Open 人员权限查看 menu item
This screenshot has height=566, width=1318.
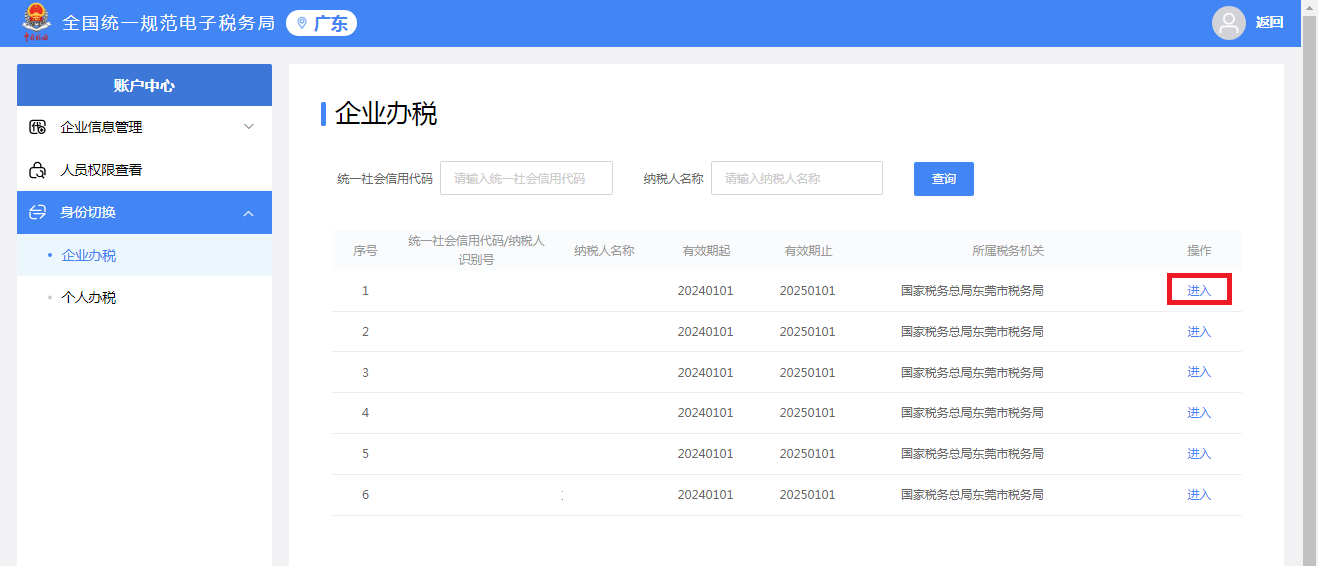(x=144, y=170)
